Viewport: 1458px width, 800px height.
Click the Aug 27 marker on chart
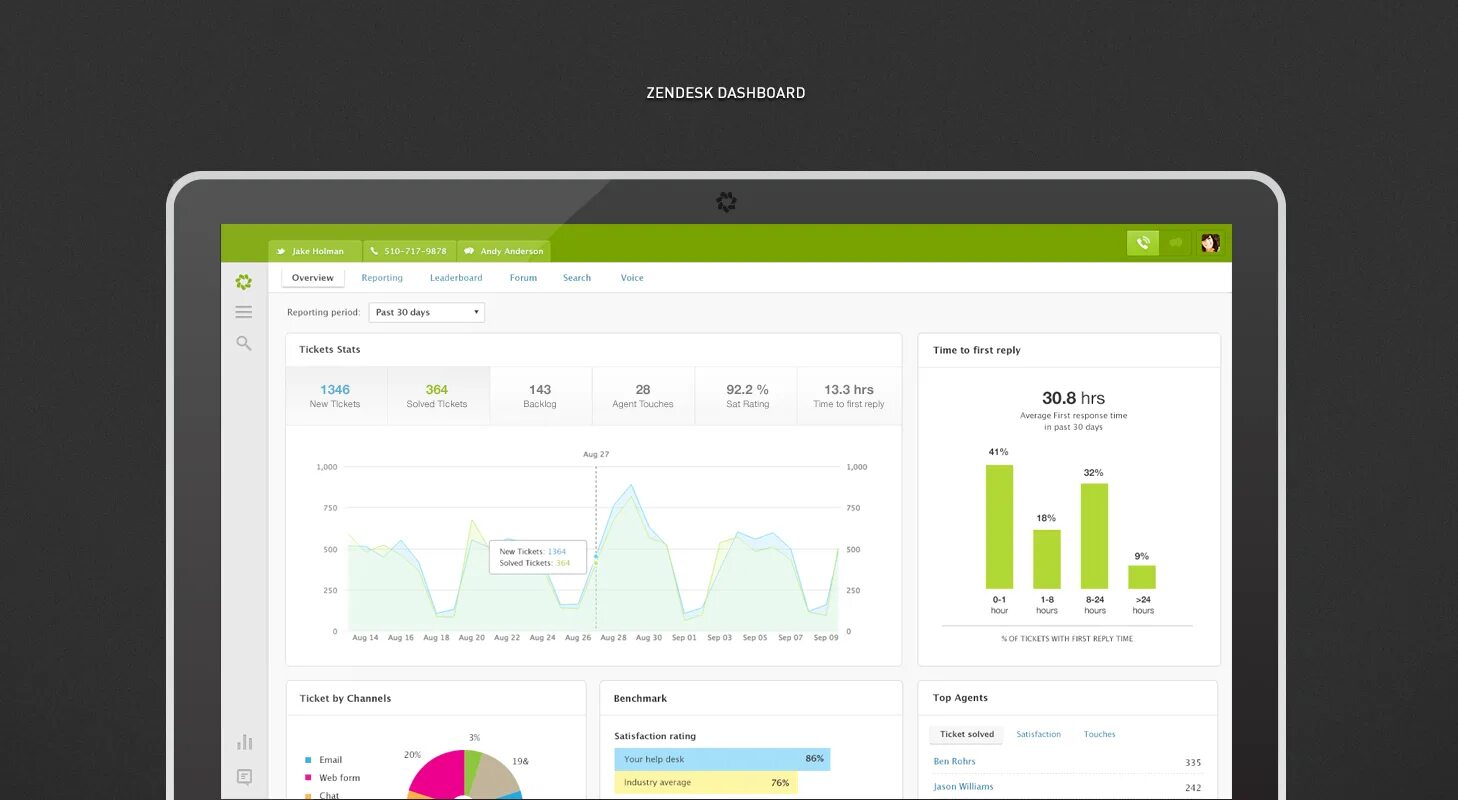596,454
